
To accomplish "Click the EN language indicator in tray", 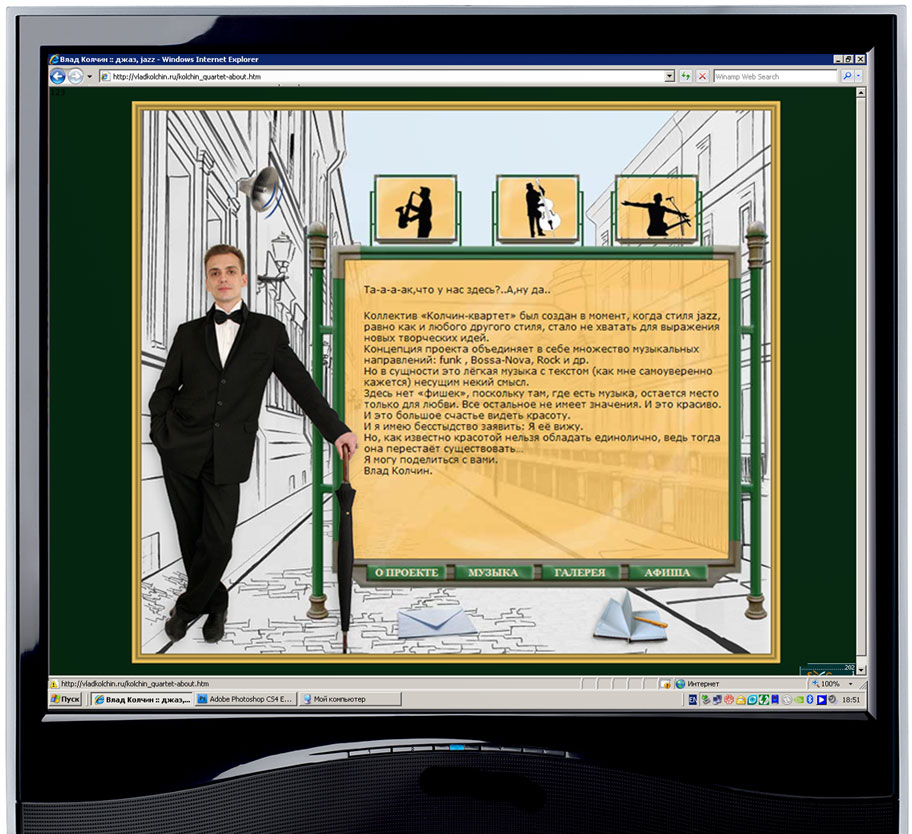I will [693, 700].
